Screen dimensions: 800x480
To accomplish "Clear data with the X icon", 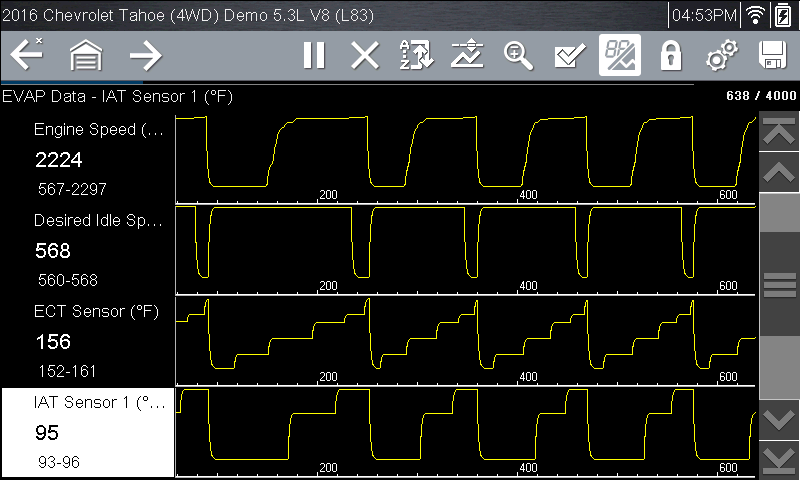I will coord(365,56).
